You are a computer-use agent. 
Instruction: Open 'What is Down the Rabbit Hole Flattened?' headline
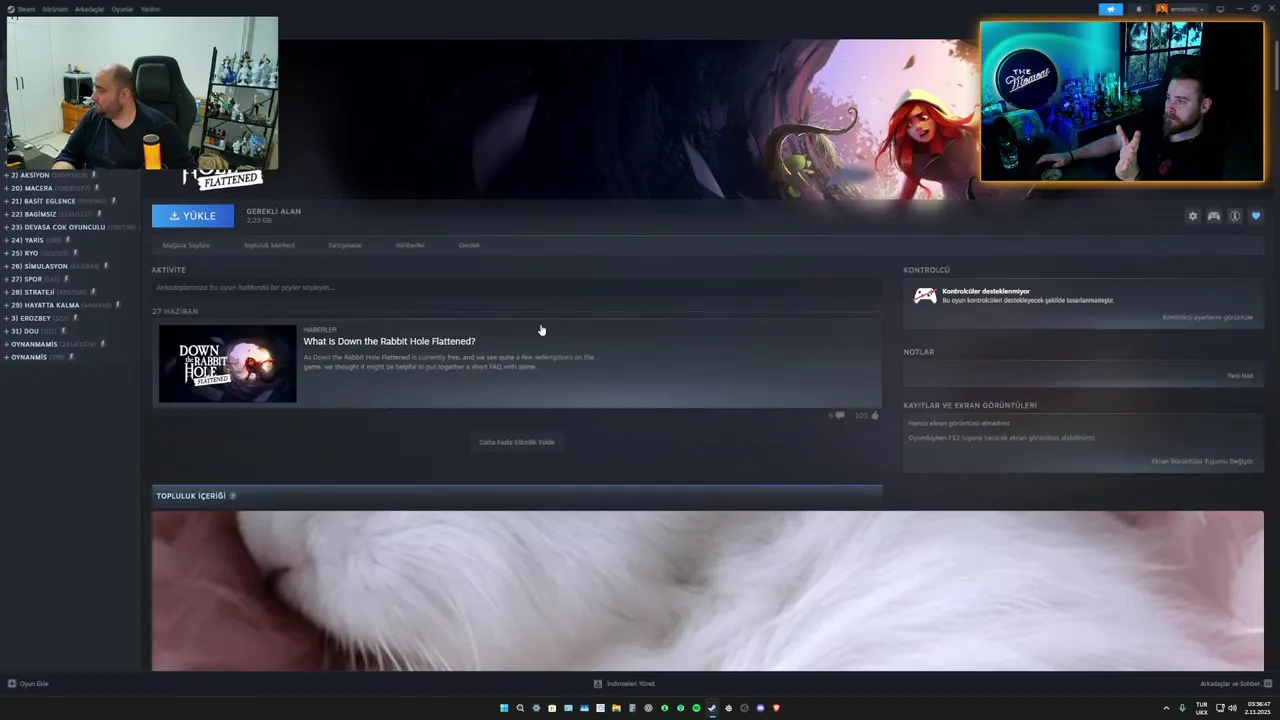click(389, 342)
